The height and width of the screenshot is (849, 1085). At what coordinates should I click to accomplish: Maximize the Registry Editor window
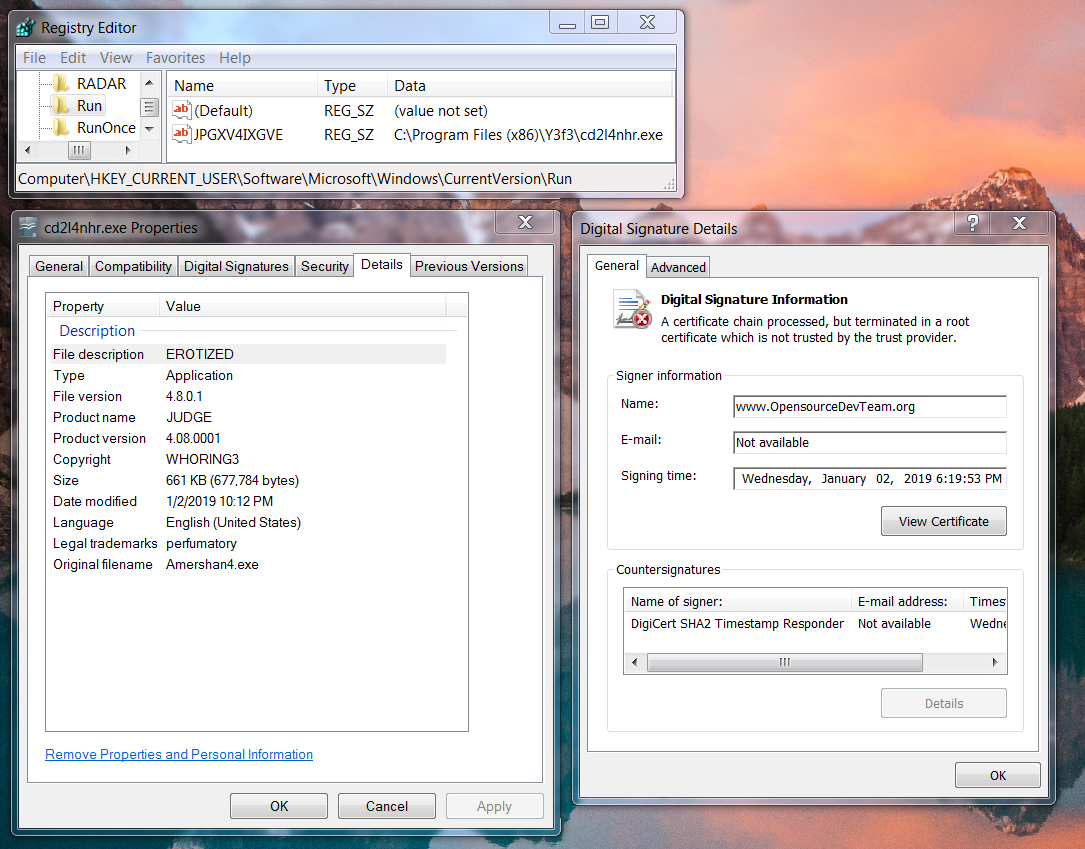[x=600, y=22]
